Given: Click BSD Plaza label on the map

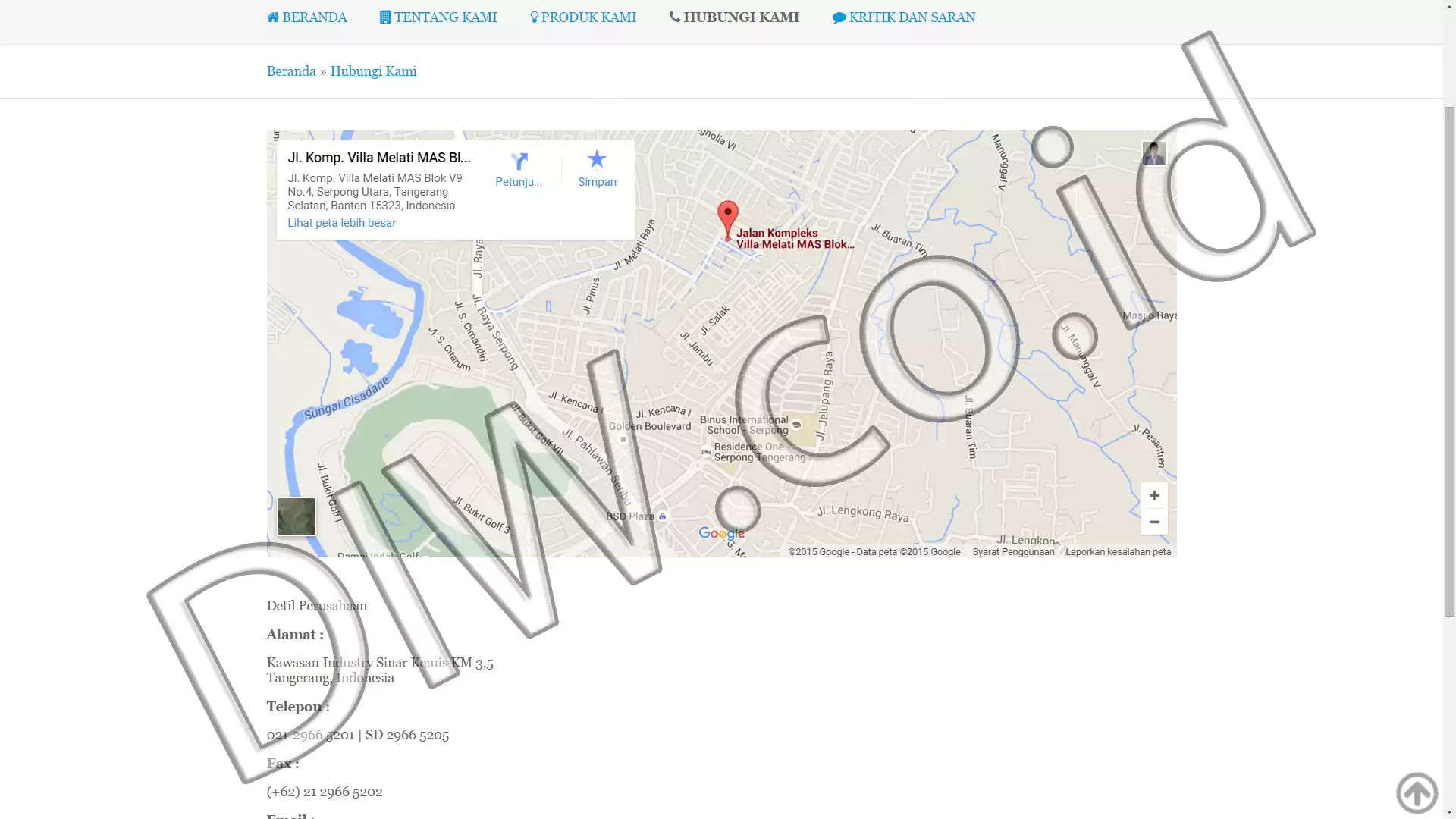Looking at the screenshot, I should pos(630,516).
